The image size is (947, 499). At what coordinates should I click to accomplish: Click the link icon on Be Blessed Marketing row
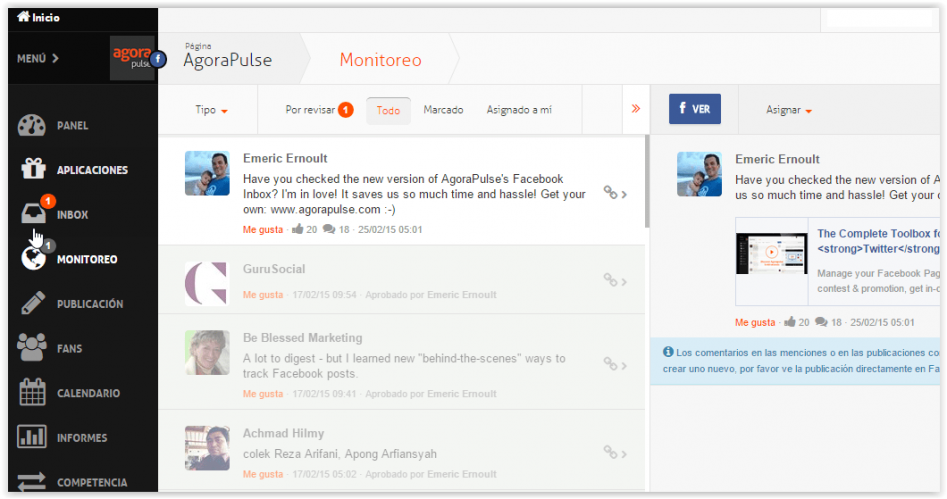coord(610,364)
